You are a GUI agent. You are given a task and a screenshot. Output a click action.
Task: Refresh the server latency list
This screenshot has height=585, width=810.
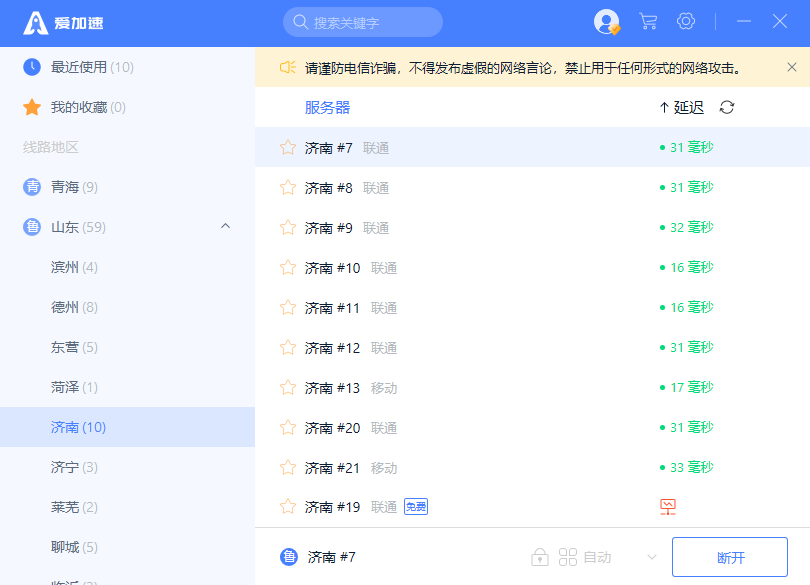click(727, 108)
